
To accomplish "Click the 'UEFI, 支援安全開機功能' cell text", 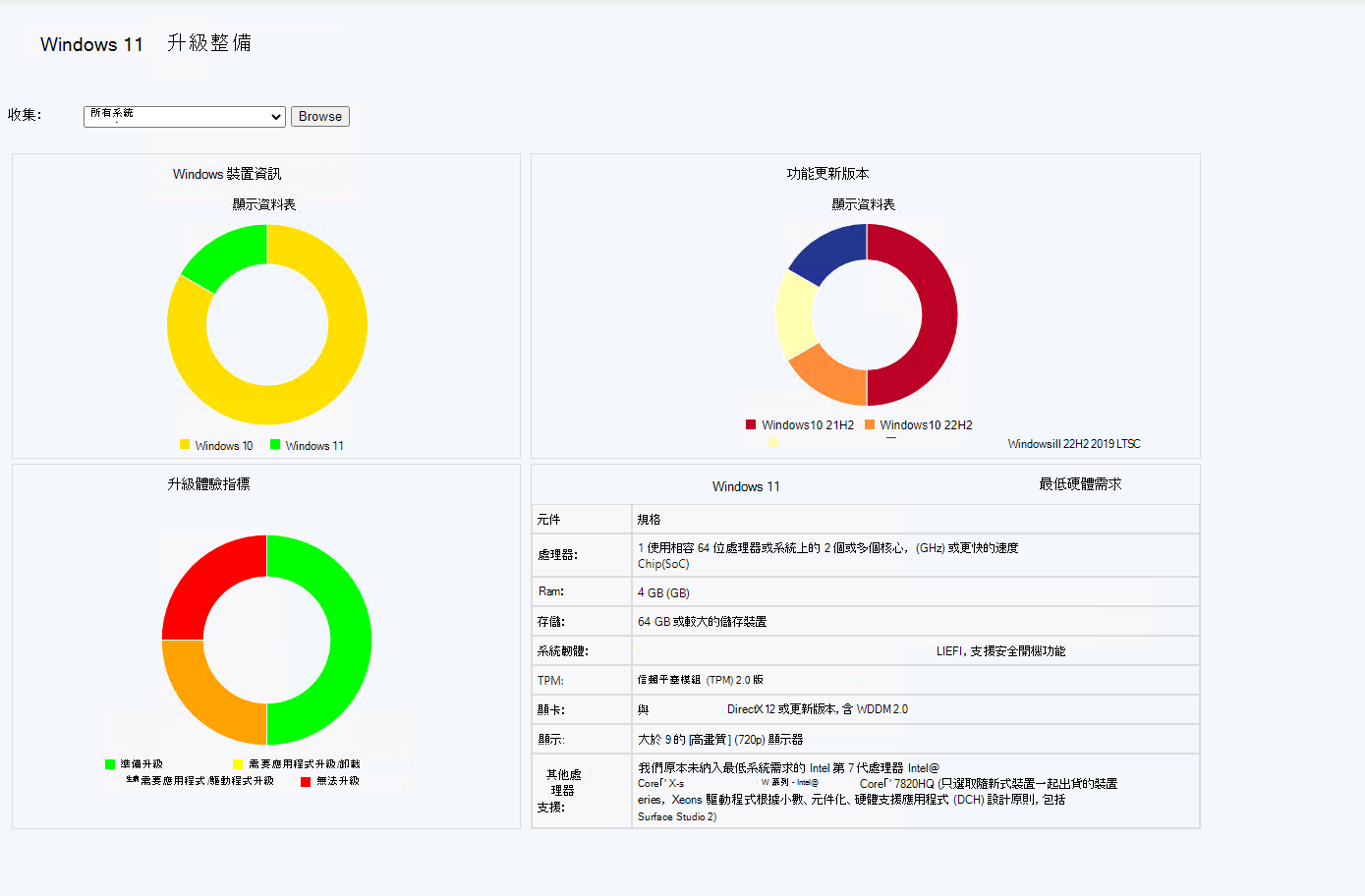I will point(1000,650).
